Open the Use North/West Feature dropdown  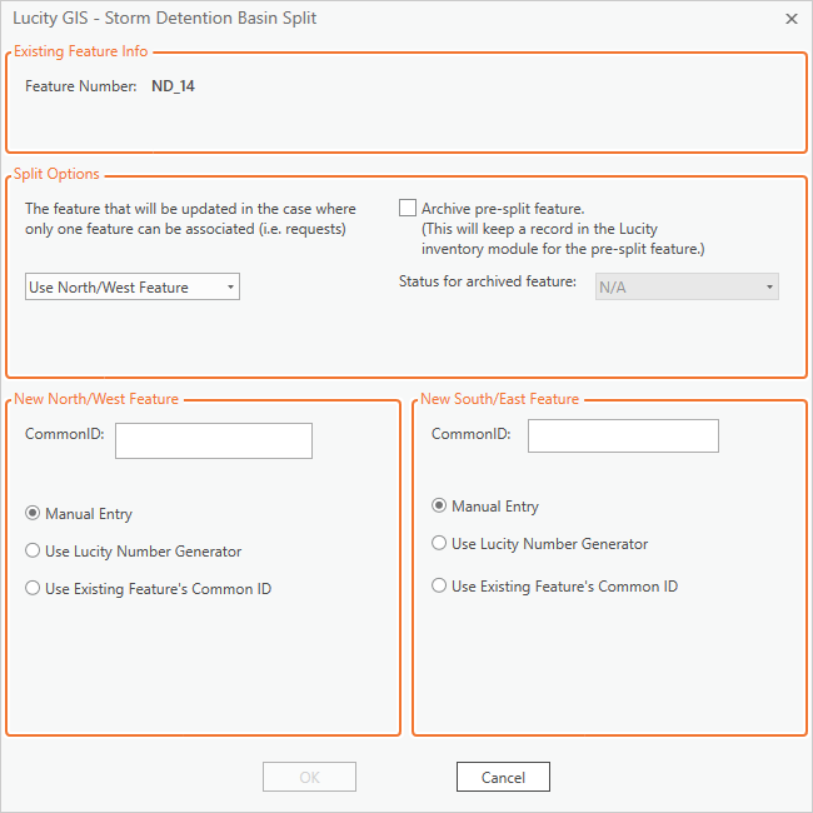[132, 287]
